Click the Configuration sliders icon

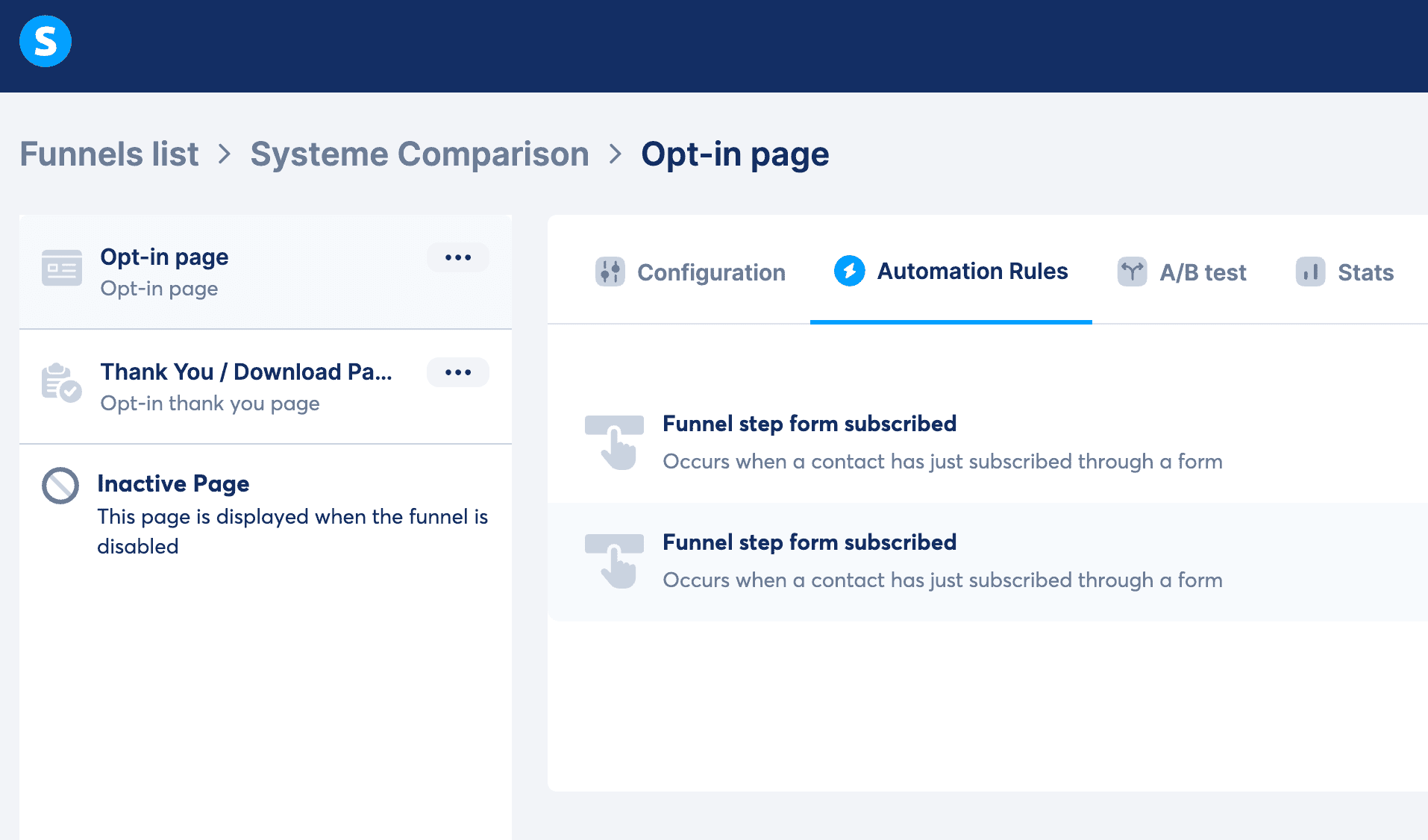click(x=610, y=272)
